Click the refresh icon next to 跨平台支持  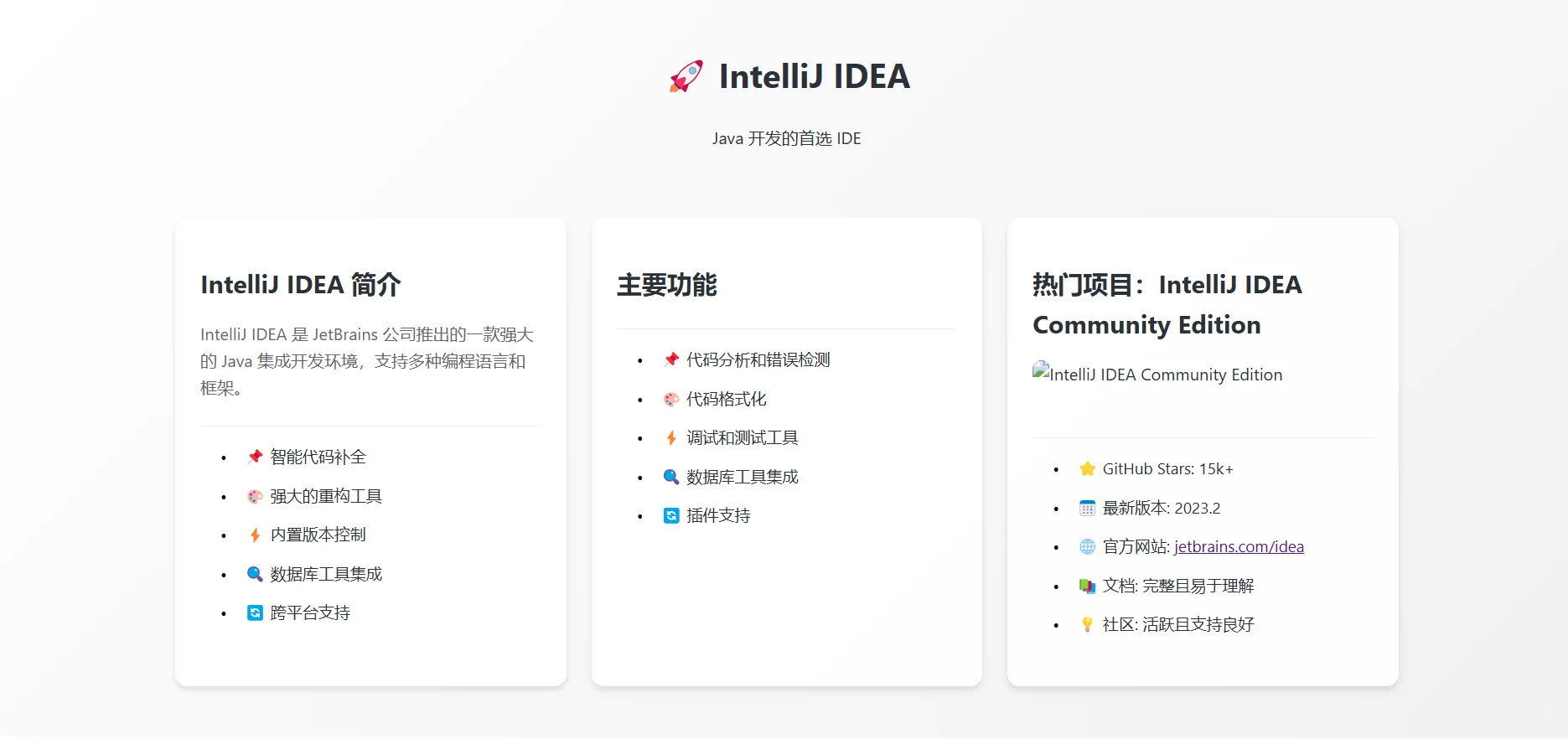[256, 612]
